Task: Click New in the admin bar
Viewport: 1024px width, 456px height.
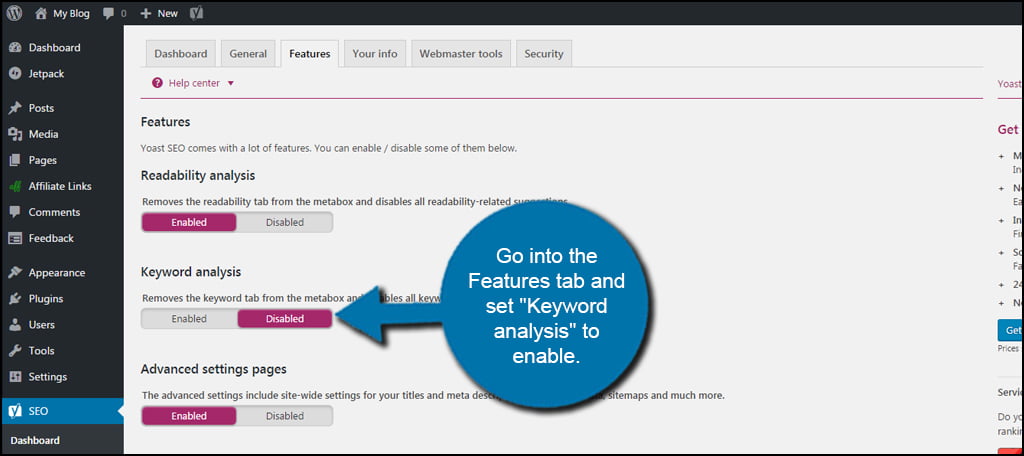Action: (x=167, y=13)
